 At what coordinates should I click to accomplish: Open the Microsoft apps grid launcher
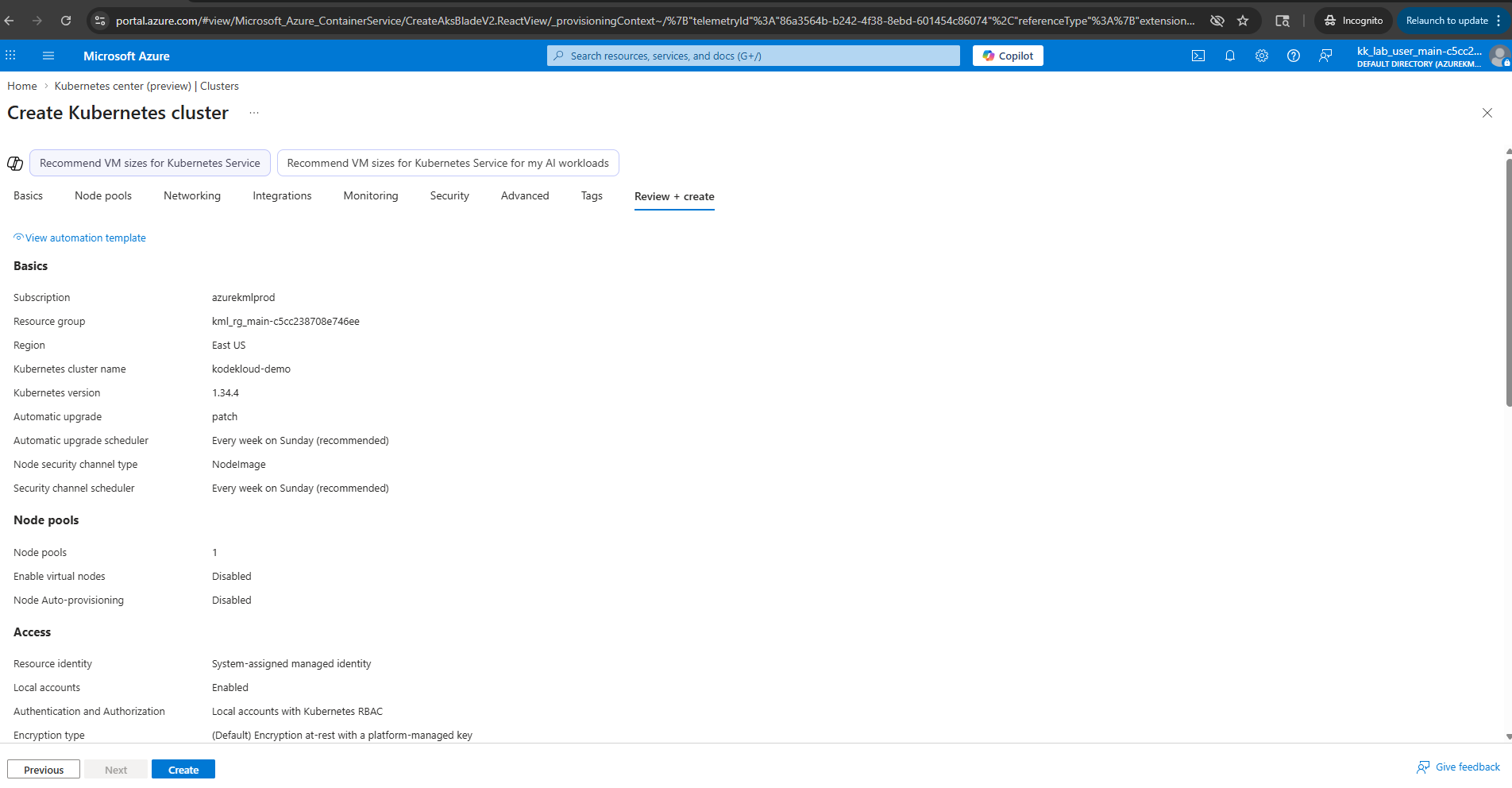[10, 56]
